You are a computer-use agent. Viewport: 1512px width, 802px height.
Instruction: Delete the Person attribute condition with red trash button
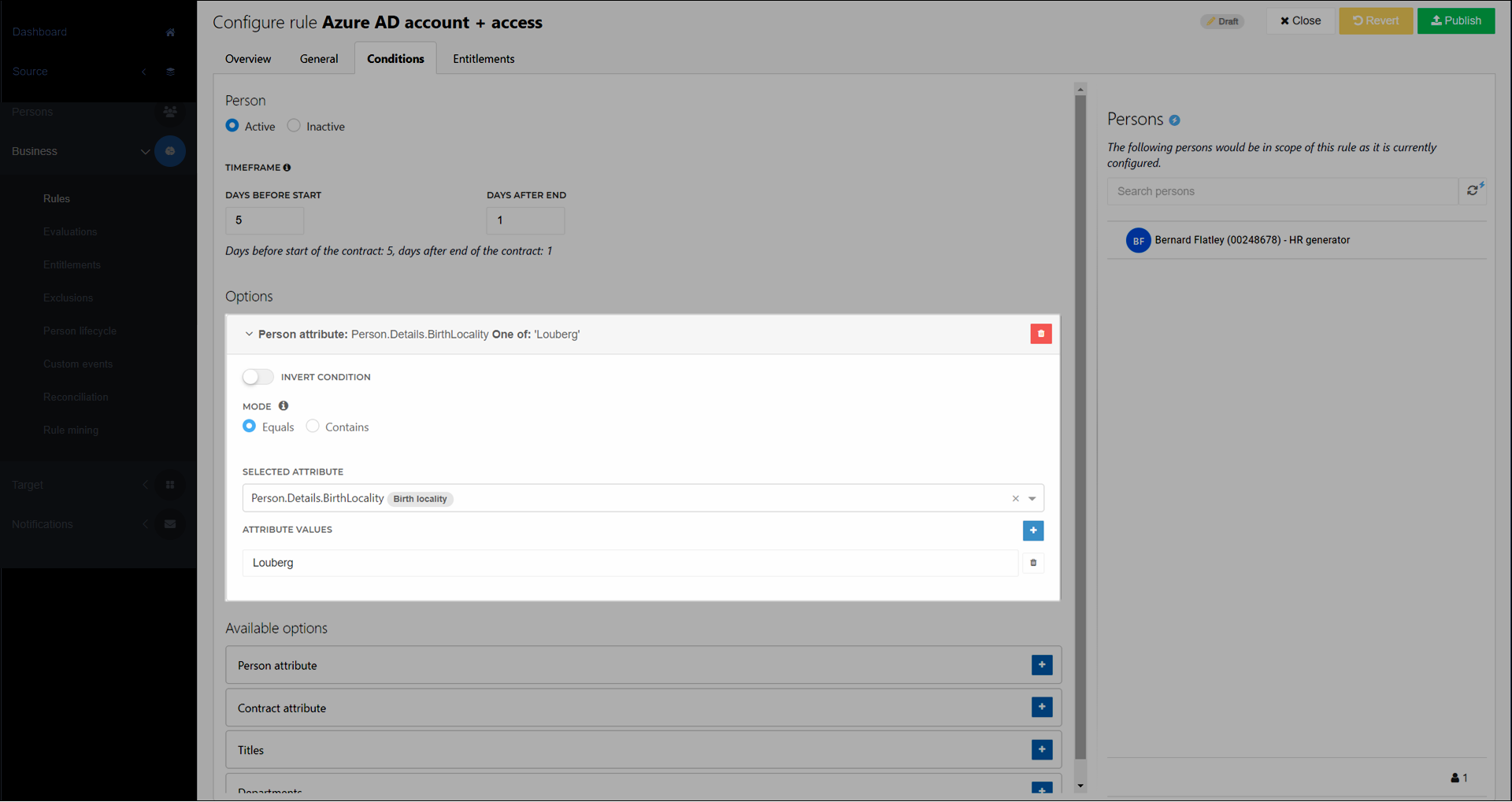(1041, 334)
